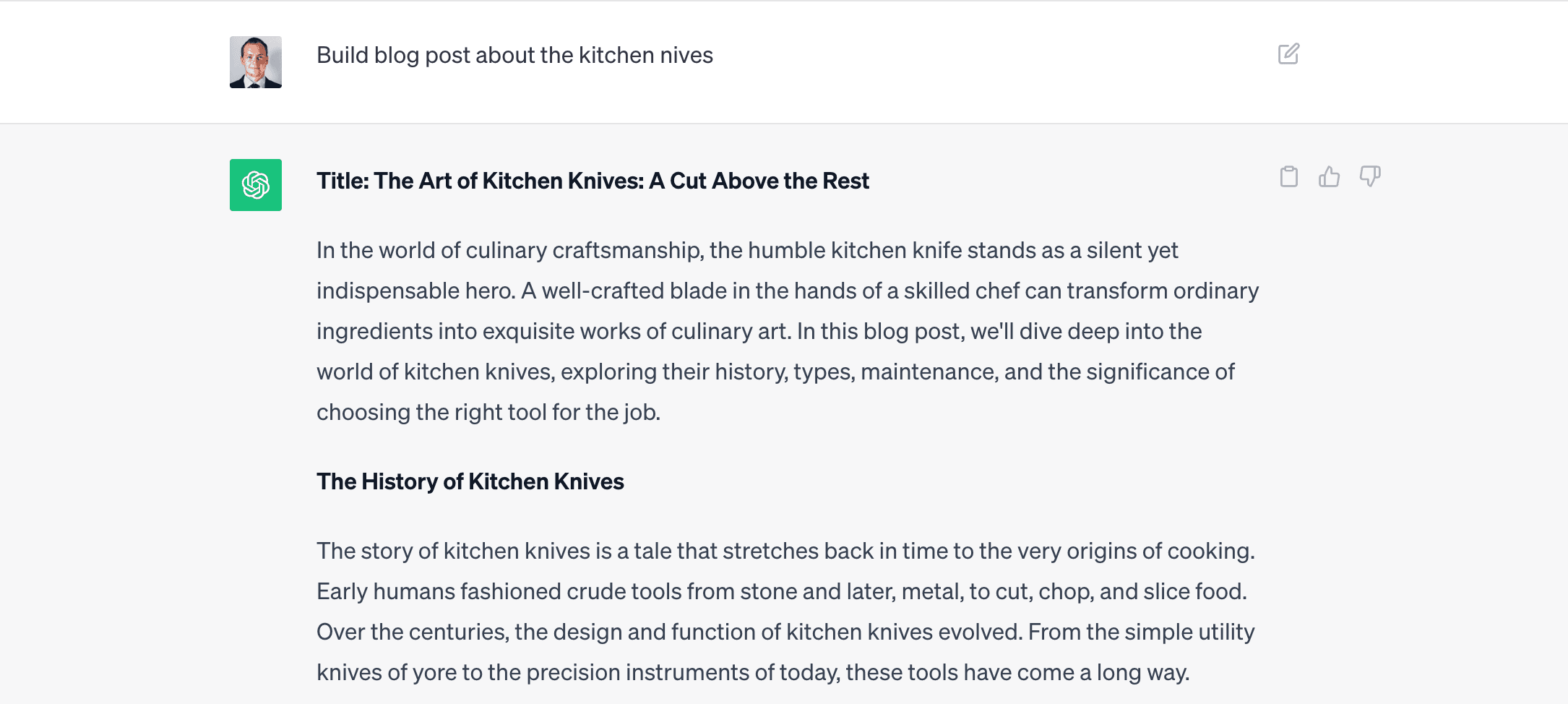Click the edit message pencil icon

click(x=1288, y=54)
